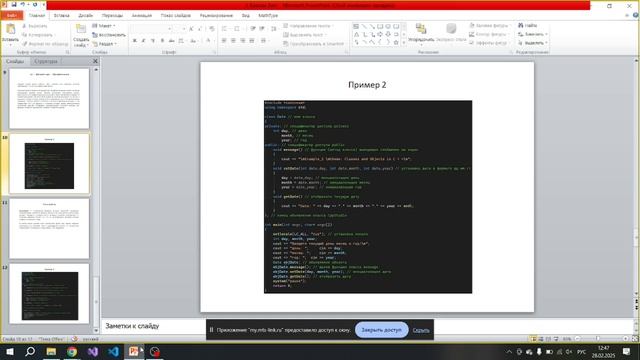Click Создать слайд icon
640x360 pixels.
point(81,29)
